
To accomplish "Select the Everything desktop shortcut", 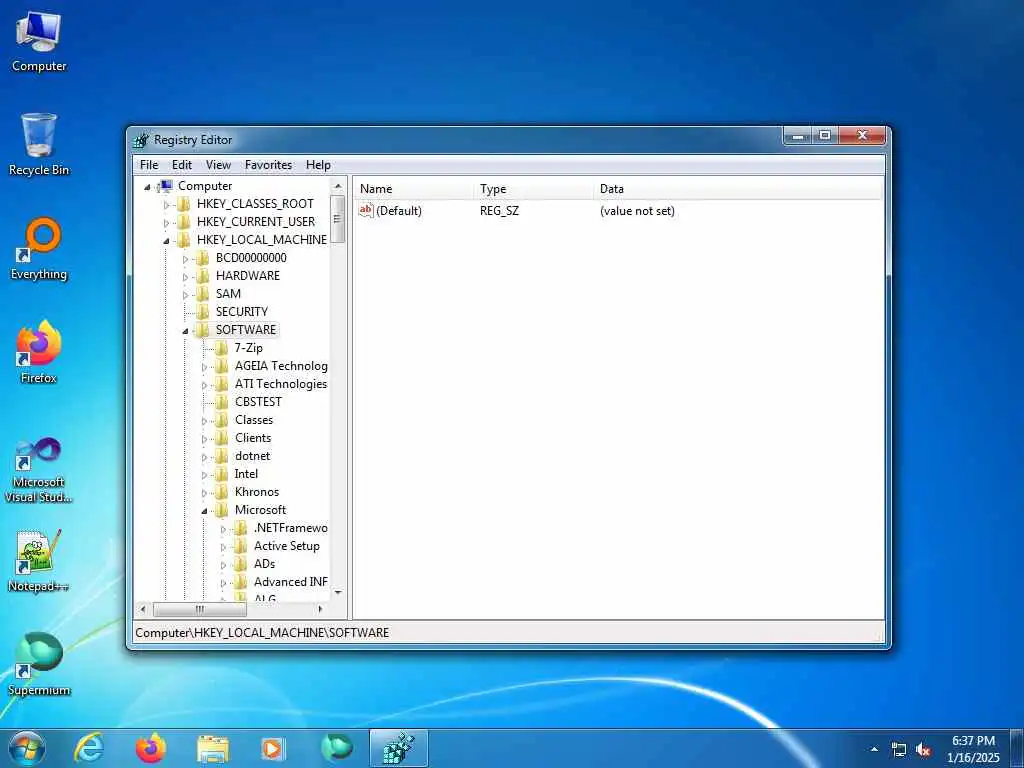I will tap(39, 249).
